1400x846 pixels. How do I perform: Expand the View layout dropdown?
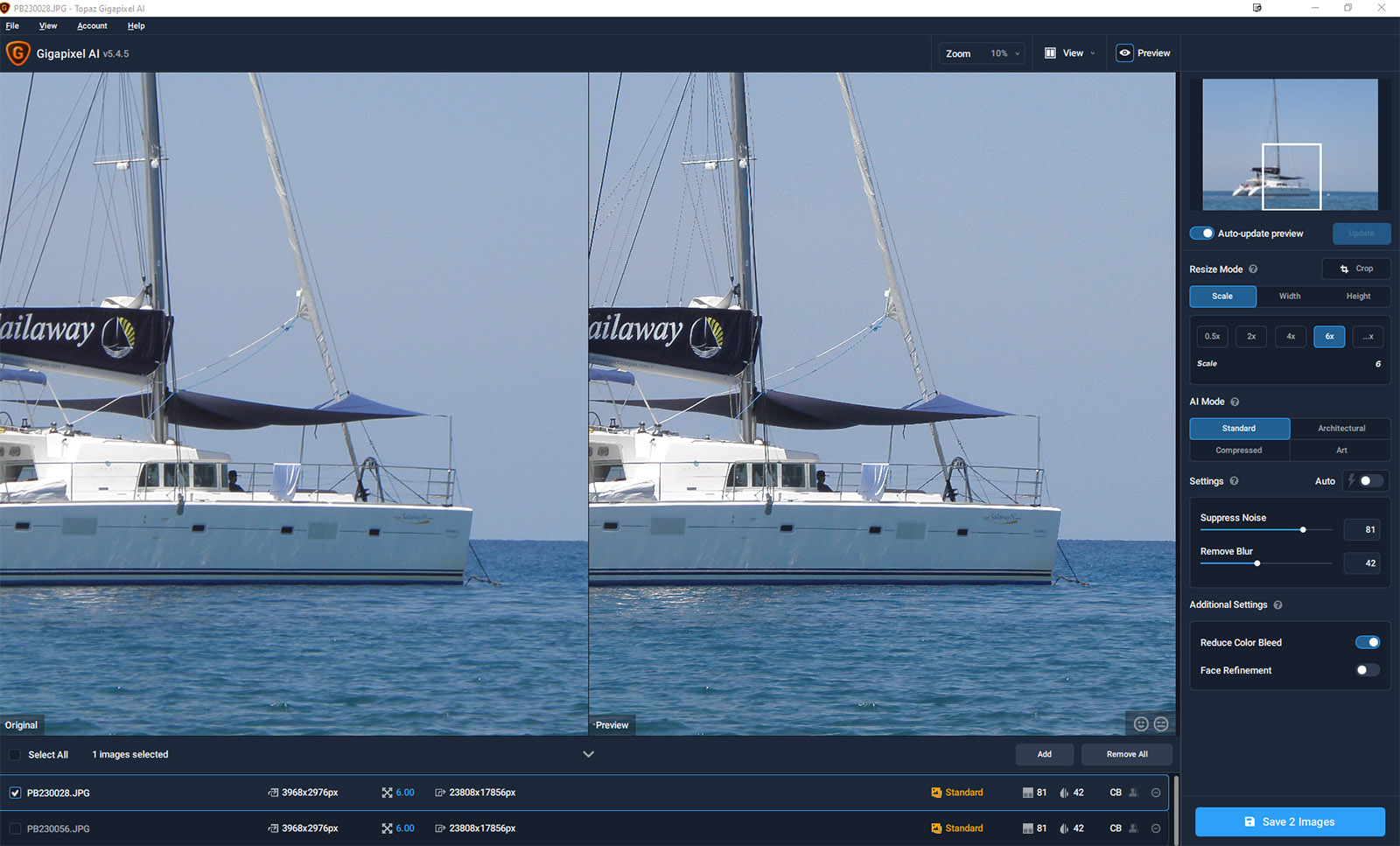pos(1070,53)
